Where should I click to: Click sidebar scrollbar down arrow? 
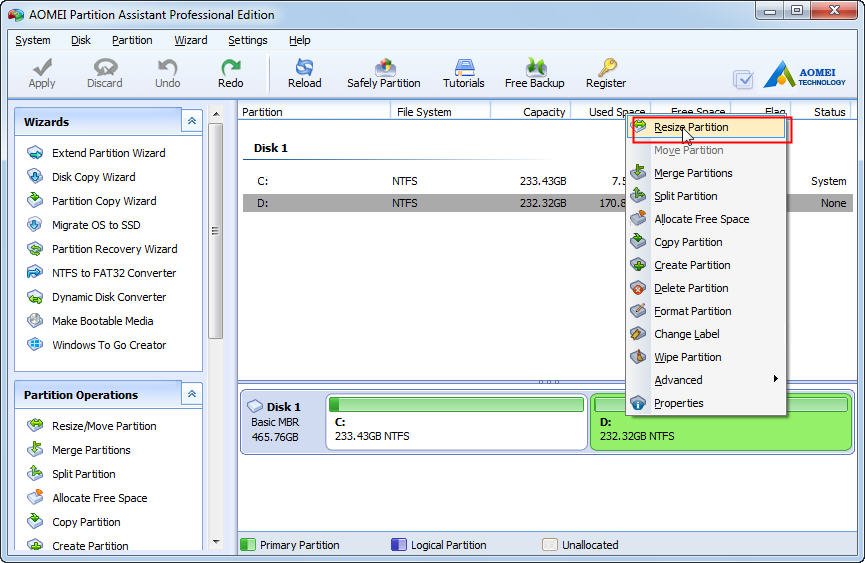tap(216, 542)
